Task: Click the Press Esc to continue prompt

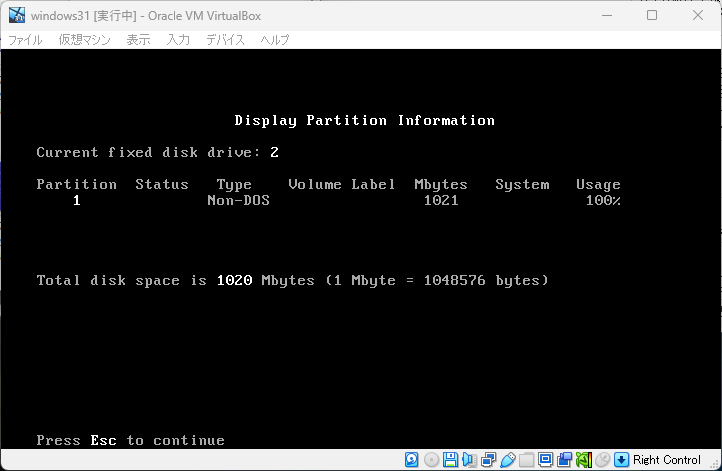Action: [x=130, y=441]
